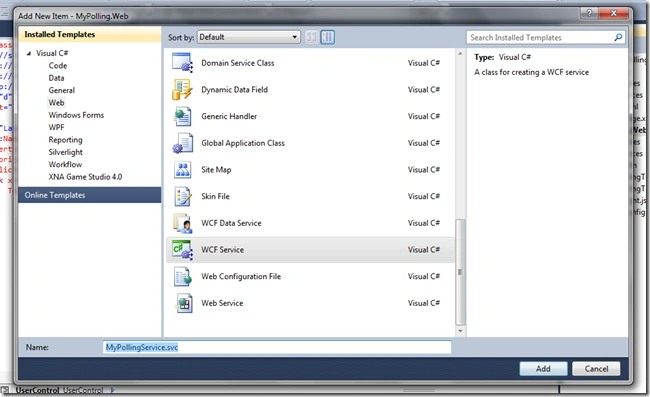Click the Dynamic Data Field label

coord(235,90)
